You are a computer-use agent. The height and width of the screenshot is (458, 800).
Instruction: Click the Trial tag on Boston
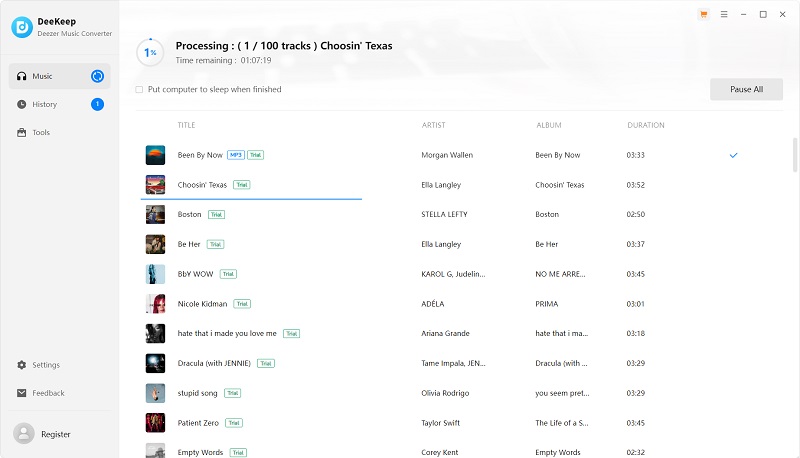[216, 215]
